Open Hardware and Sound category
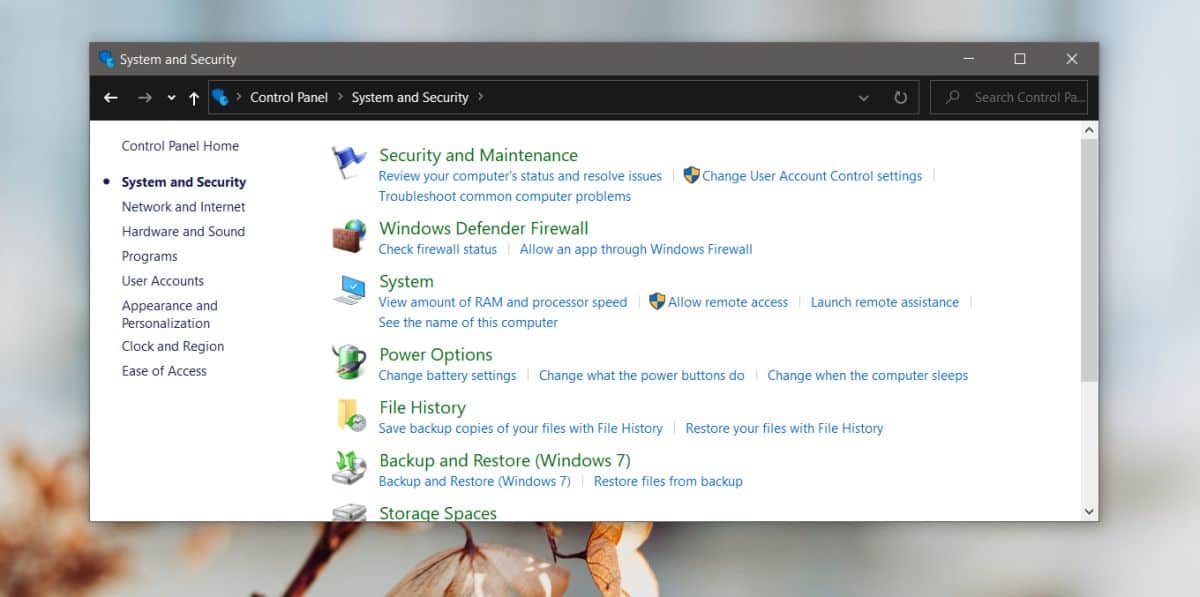Screen dimensions: 1200x597 tap(183, 231)
